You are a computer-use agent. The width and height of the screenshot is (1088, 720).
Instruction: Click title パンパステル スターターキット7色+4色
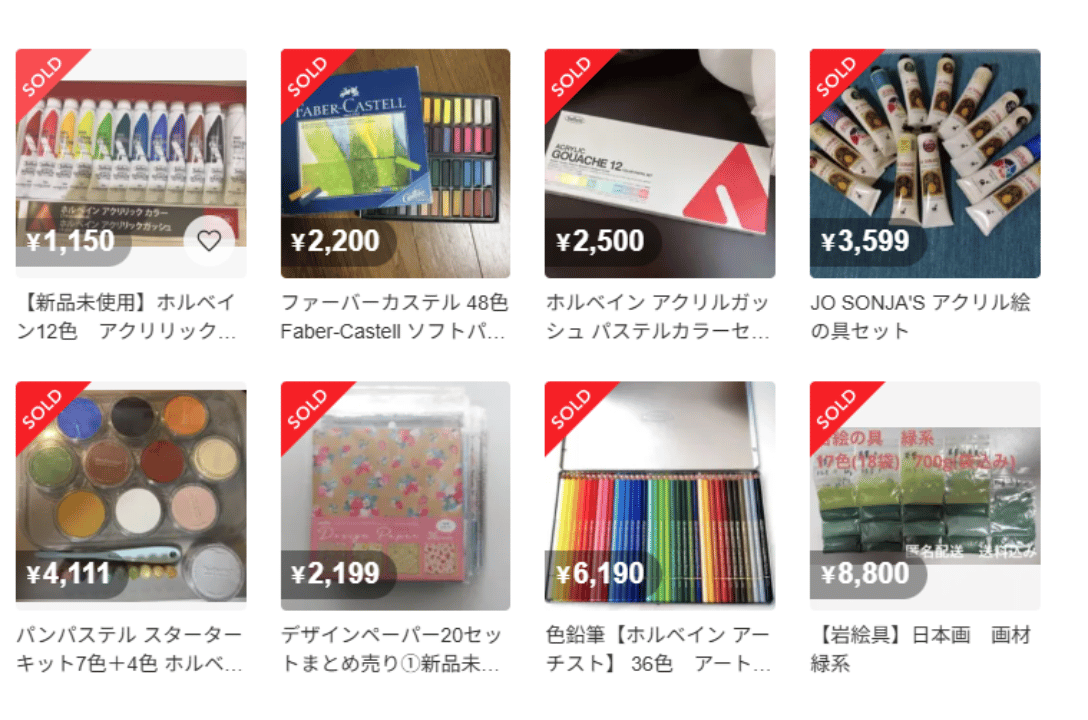tap(130, 649)
